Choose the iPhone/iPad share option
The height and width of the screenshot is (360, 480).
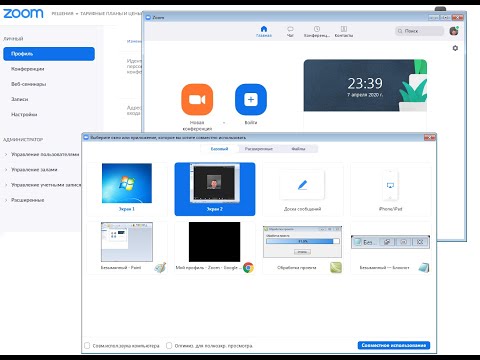pos(390,189)
